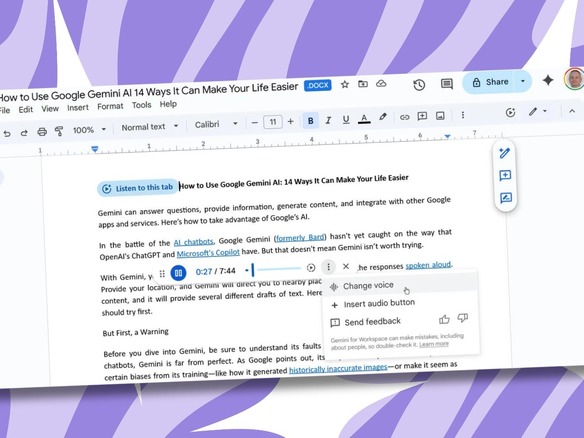Open Microsoft's Copilot link
Screen dimensions: 584x438
(208, 253)
